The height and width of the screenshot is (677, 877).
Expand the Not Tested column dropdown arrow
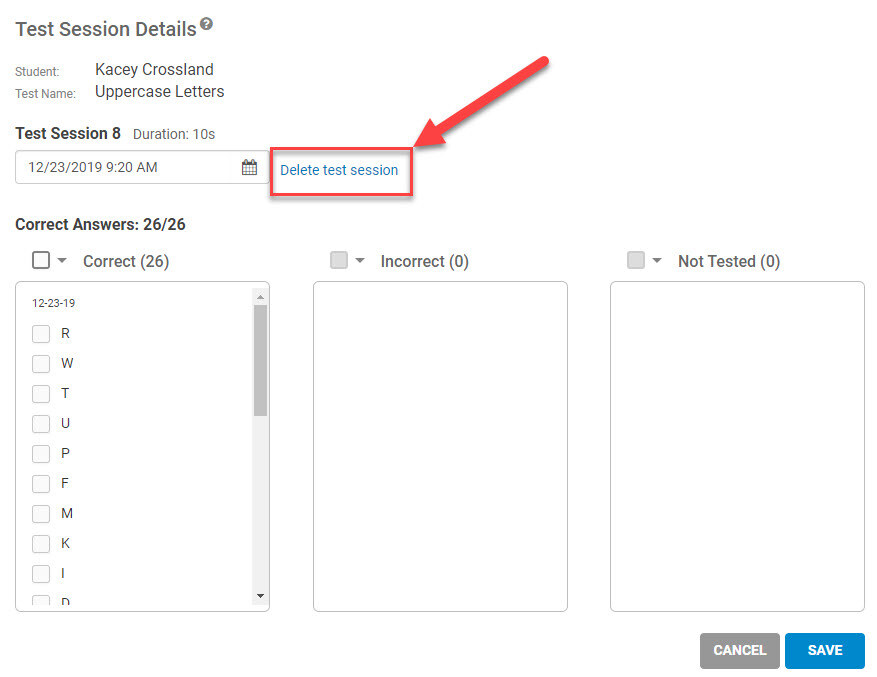tap(657, 260)
